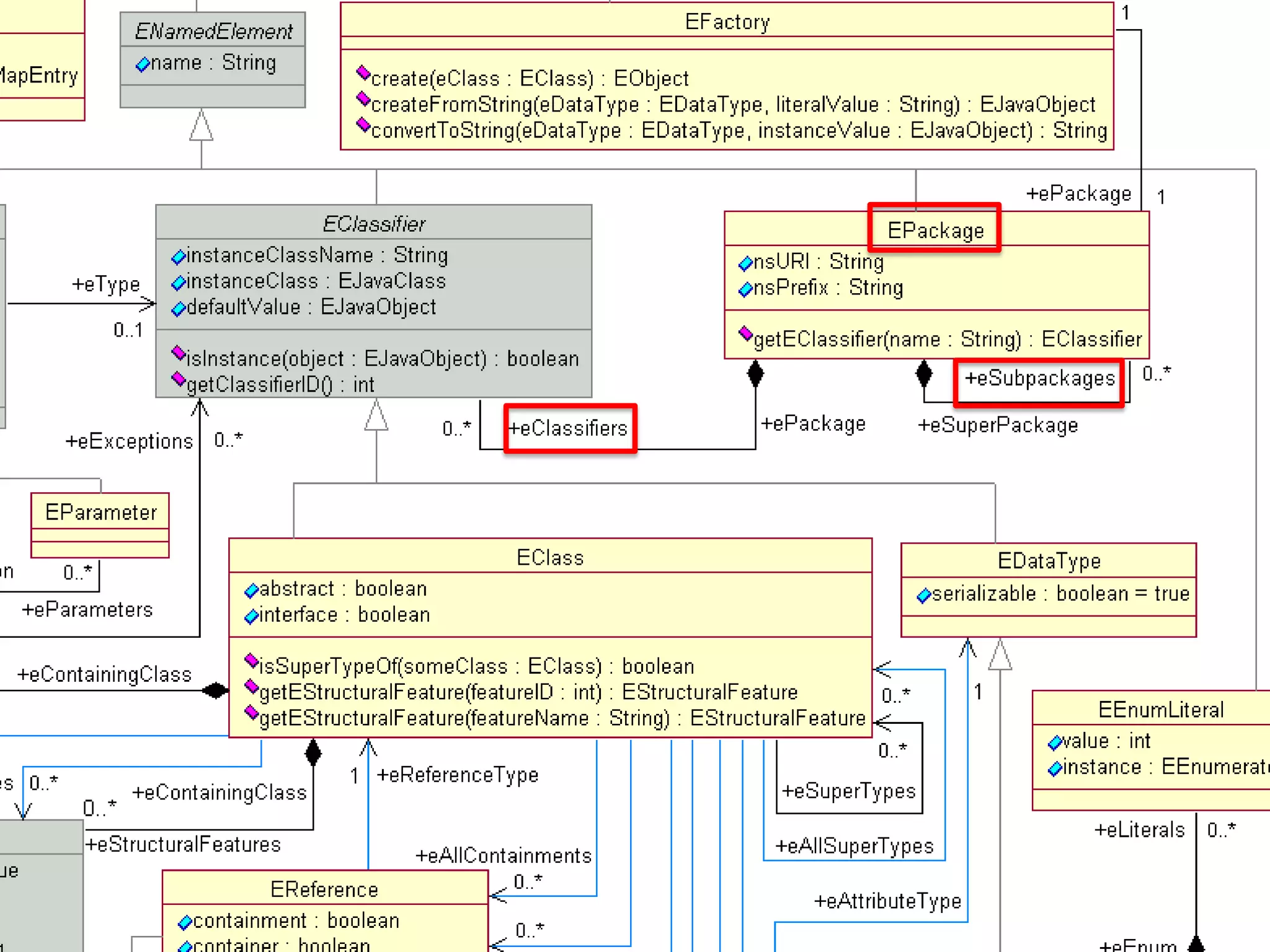Click the blue diamond icon next to serializable
Screen dimensions: 1270x952
point(923,596)
